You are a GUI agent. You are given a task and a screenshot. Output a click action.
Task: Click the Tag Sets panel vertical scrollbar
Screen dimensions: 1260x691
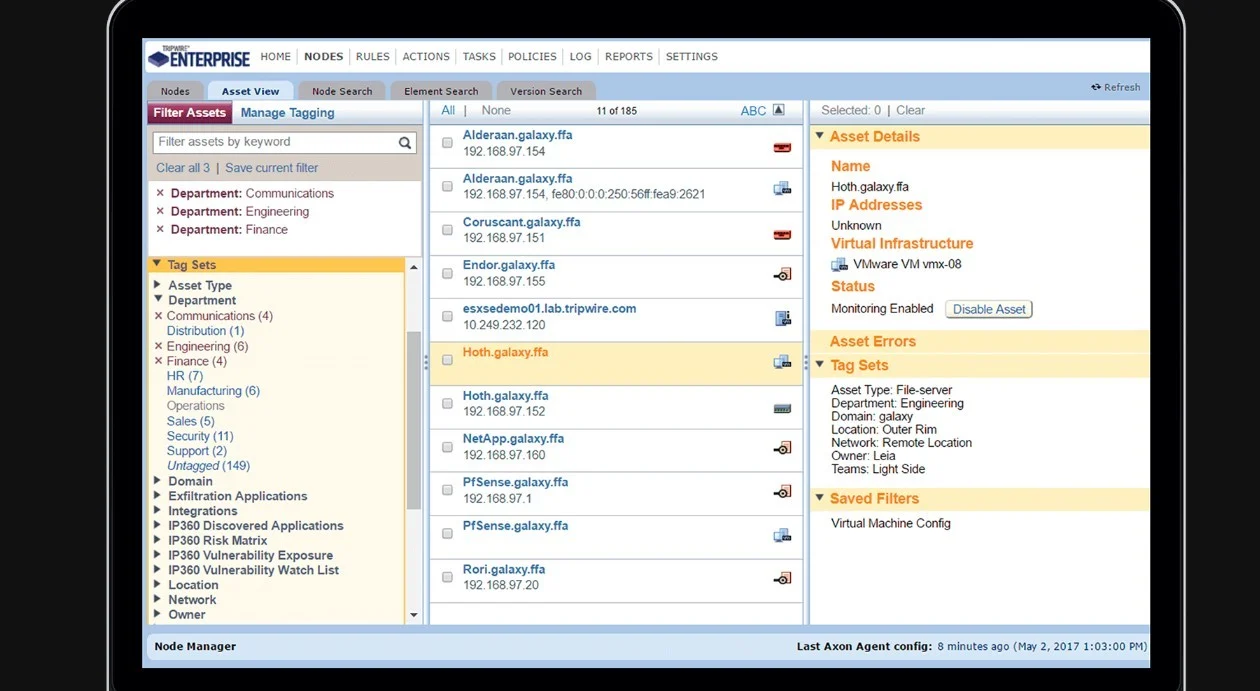click(413, 420)
